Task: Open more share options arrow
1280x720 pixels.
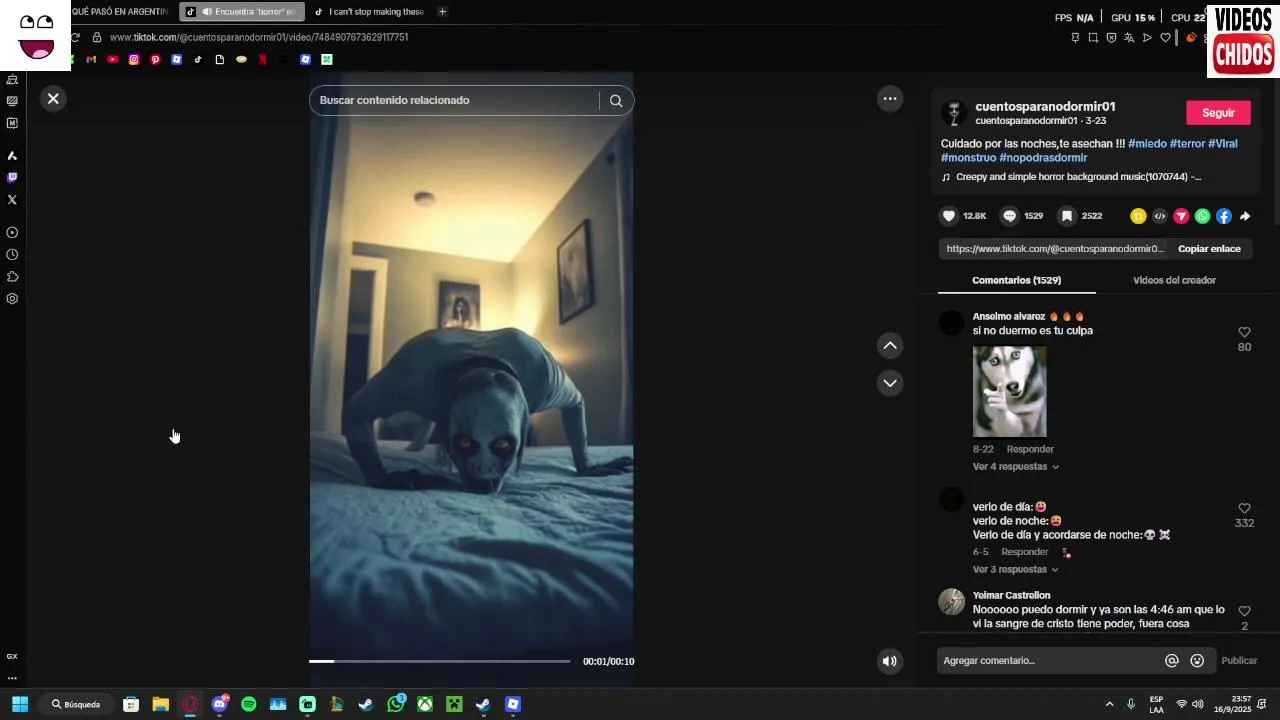Action: click(1245, 216)
